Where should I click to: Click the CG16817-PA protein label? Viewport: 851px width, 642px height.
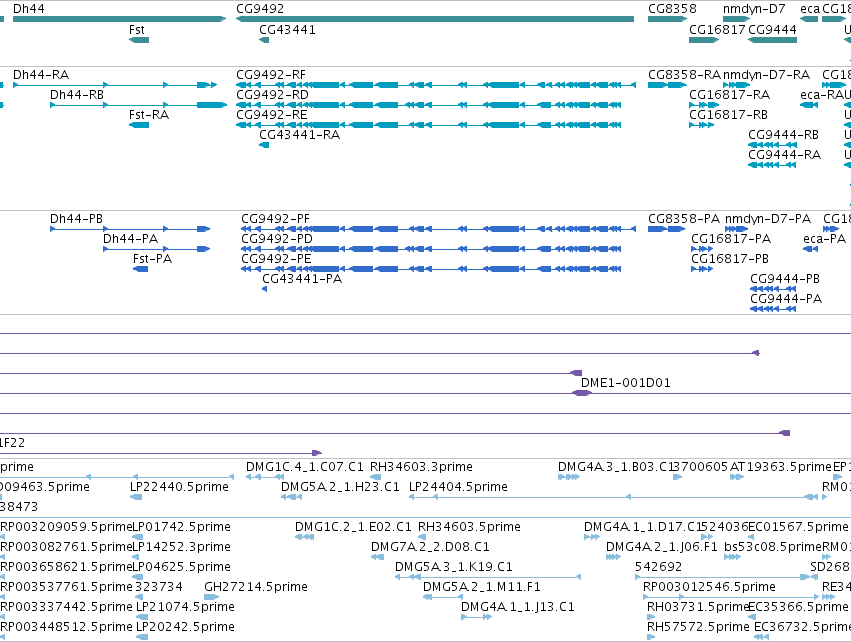pyautogui.click(x=731, y=239)
